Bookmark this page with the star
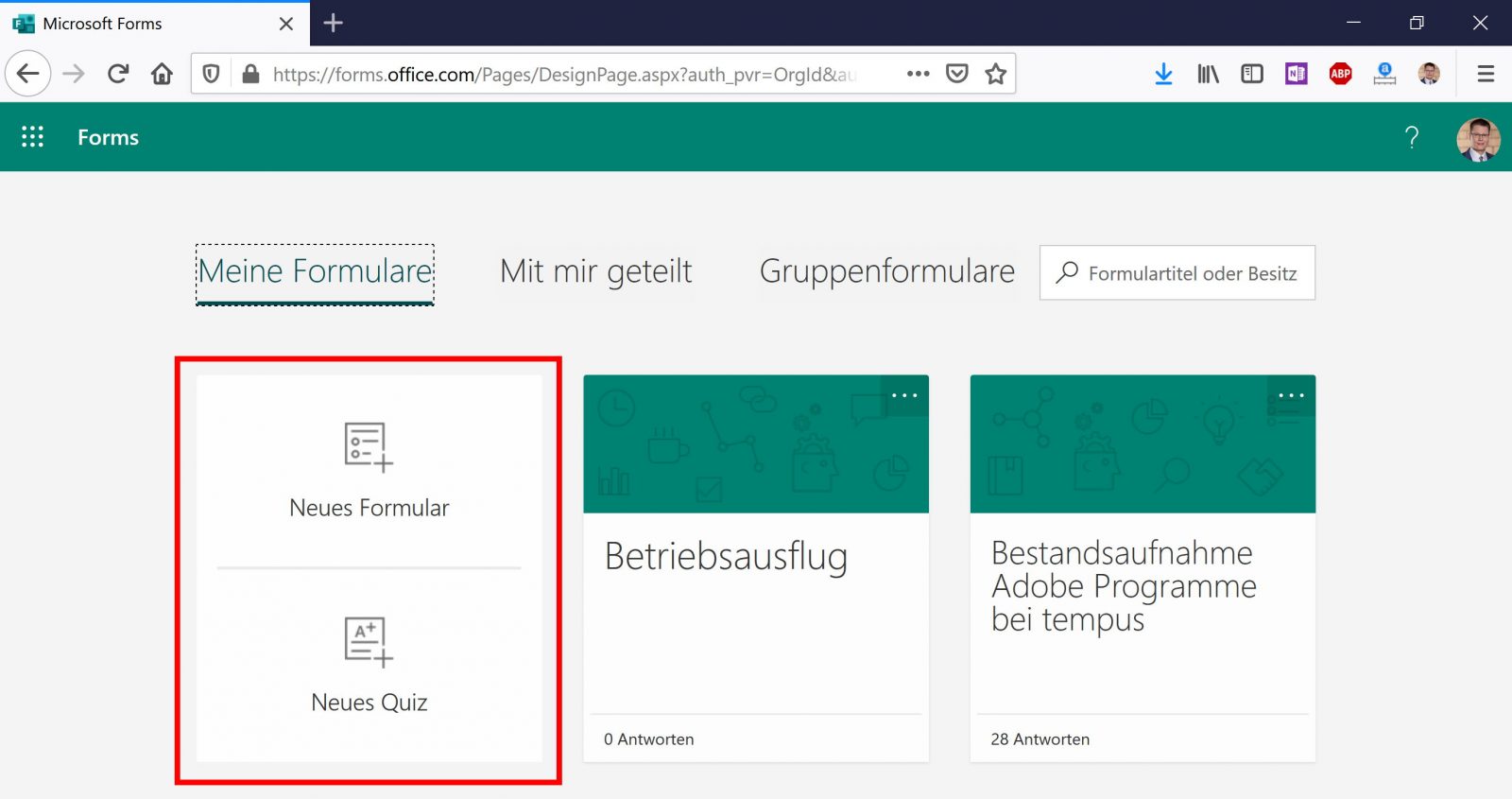Screen dimensions: 1512x799 [x=996, y=74]
